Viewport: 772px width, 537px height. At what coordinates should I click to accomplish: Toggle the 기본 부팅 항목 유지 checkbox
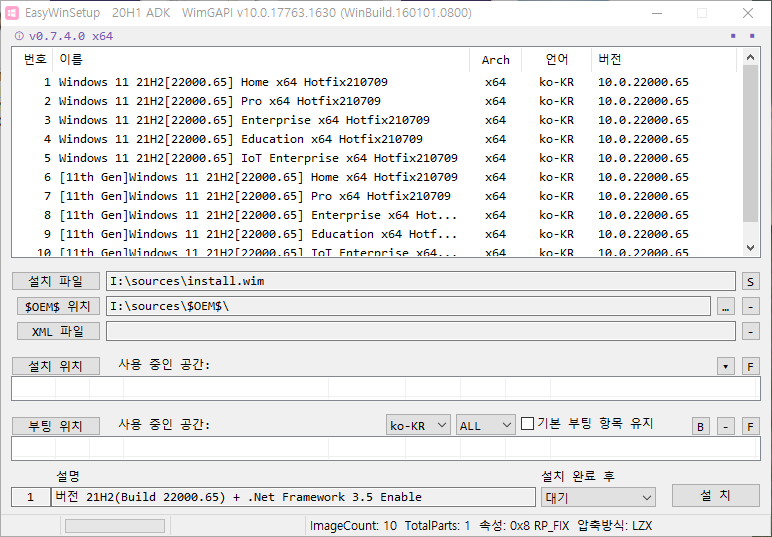pyautogui.click(x=527, y=423)
